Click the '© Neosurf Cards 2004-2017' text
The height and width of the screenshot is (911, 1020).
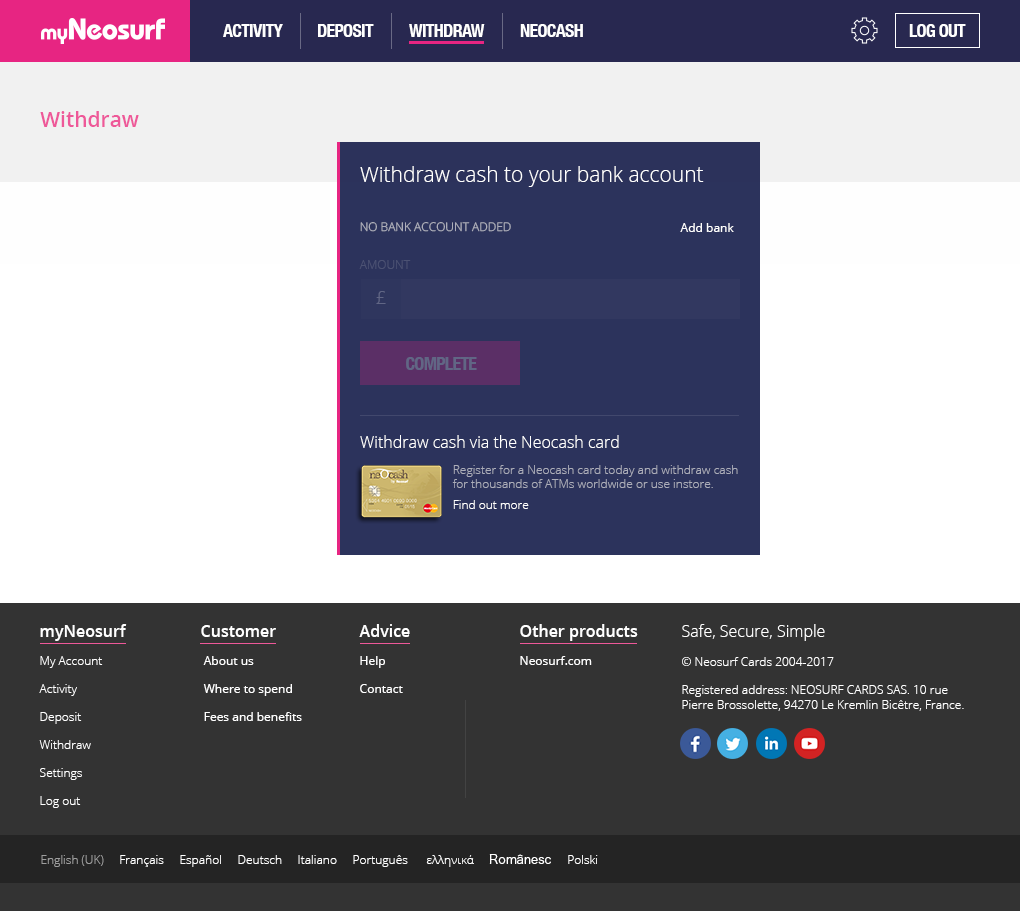tap(757, 662)
